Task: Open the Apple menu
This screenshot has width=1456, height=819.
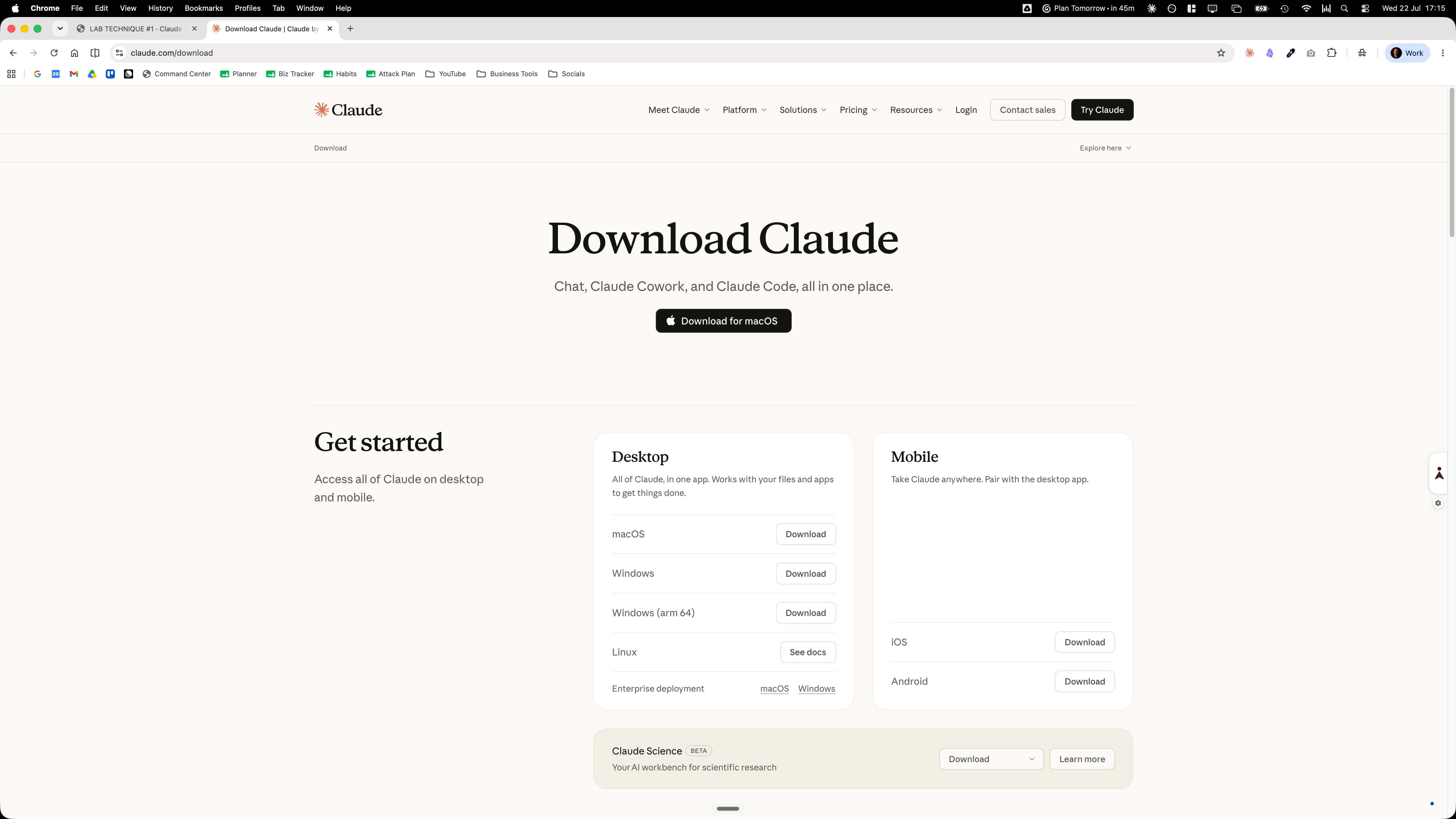Action: 15,8
